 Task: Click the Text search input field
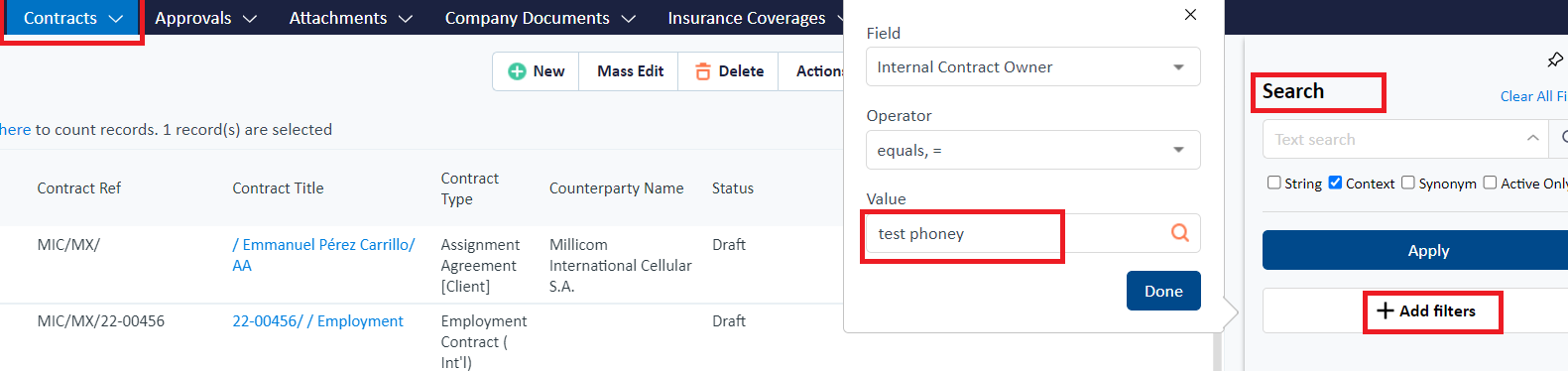tap(1393, 139)
